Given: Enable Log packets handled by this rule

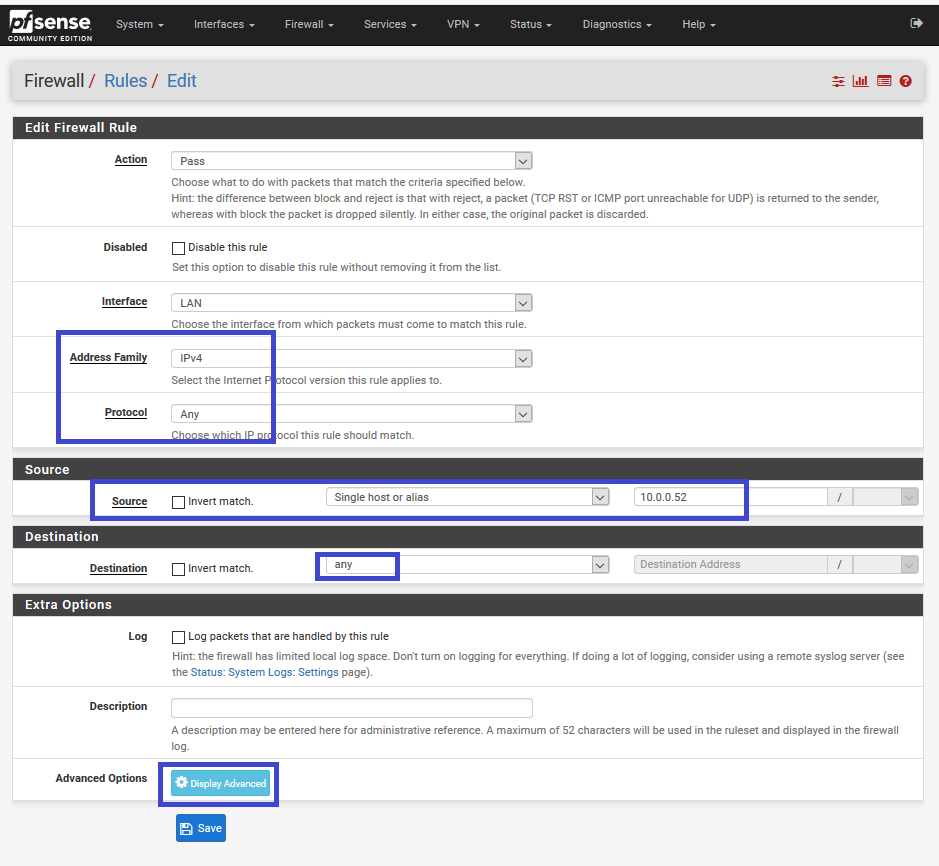Looking at the screenshot, I should tap(178, 637).
